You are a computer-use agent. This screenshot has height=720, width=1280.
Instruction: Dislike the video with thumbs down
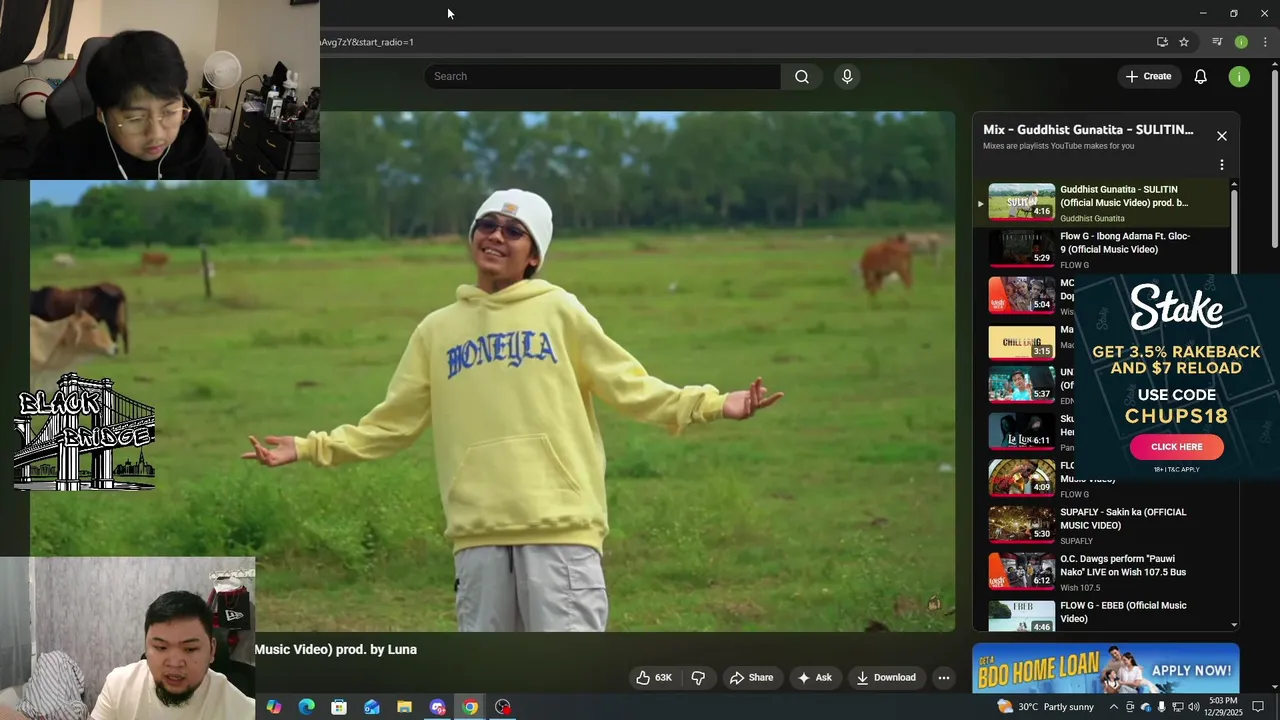click(698, 678)
